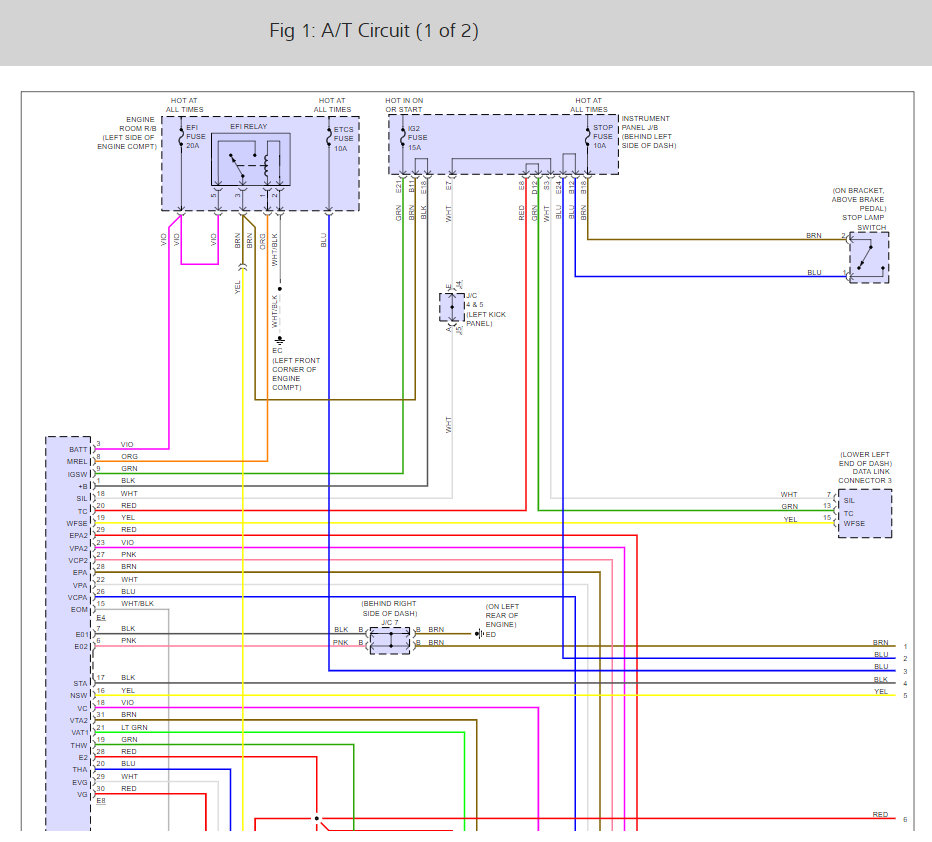This screenshot has width=932, height=842.
Task: Click the ORG wire label beside MREL
Action: point(130,457)
